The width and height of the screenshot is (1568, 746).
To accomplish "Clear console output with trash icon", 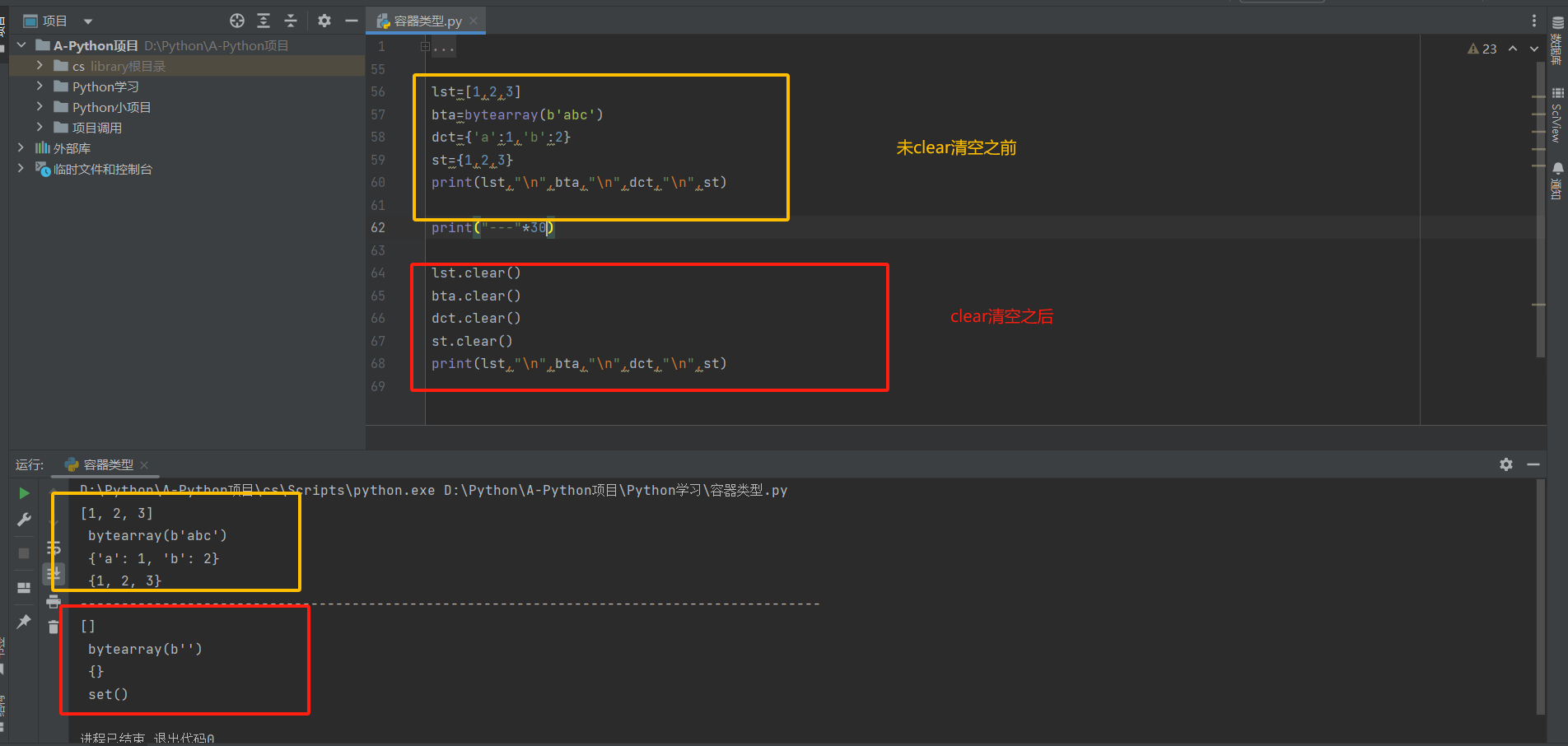I will click(x=54, y=627).
